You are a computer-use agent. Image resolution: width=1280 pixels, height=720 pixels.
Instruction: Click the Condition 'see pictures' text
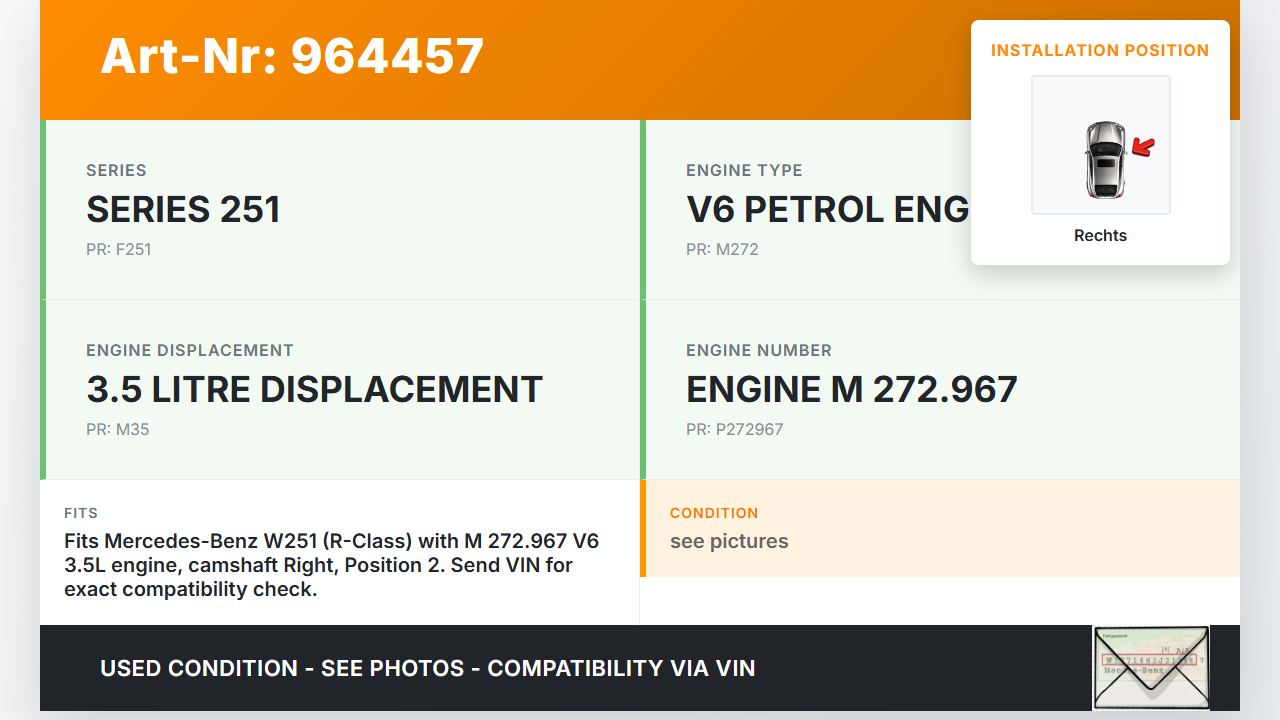pos(729,541)
